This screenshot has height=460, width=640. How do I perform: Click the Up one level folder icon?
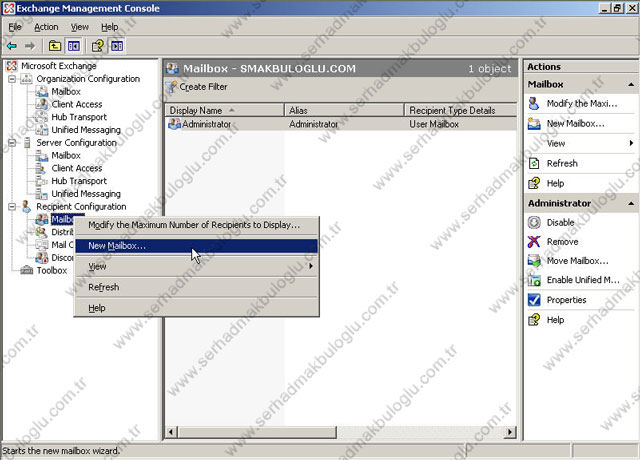55,46
